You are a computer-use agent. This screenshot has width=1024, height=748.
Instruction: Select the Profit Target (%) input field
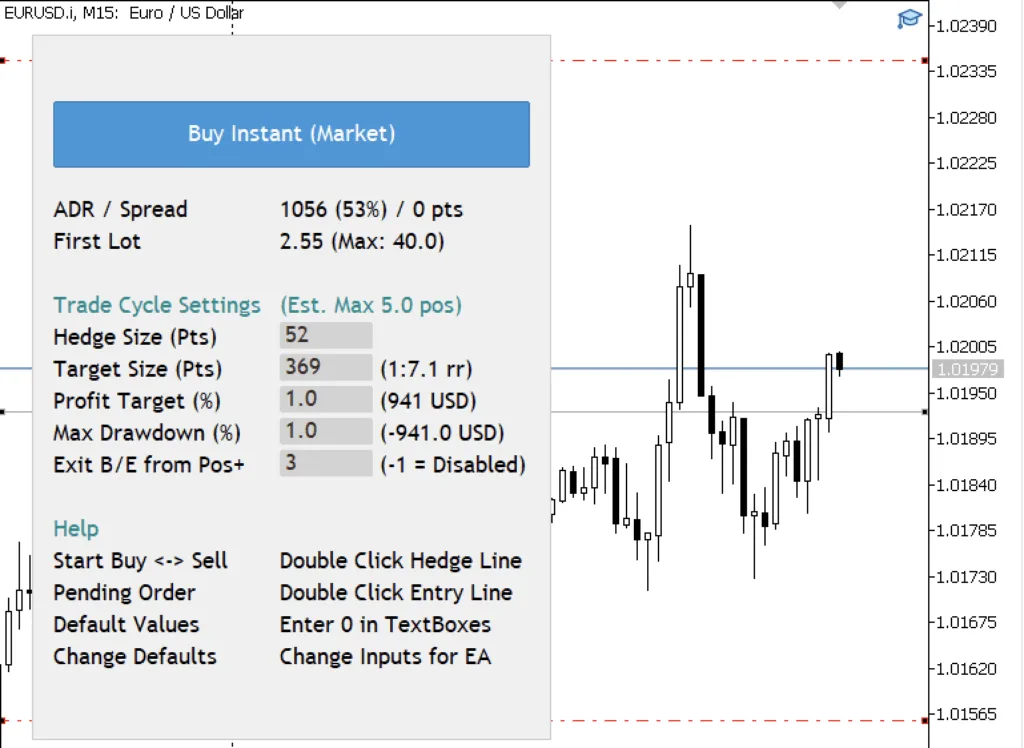325,400
